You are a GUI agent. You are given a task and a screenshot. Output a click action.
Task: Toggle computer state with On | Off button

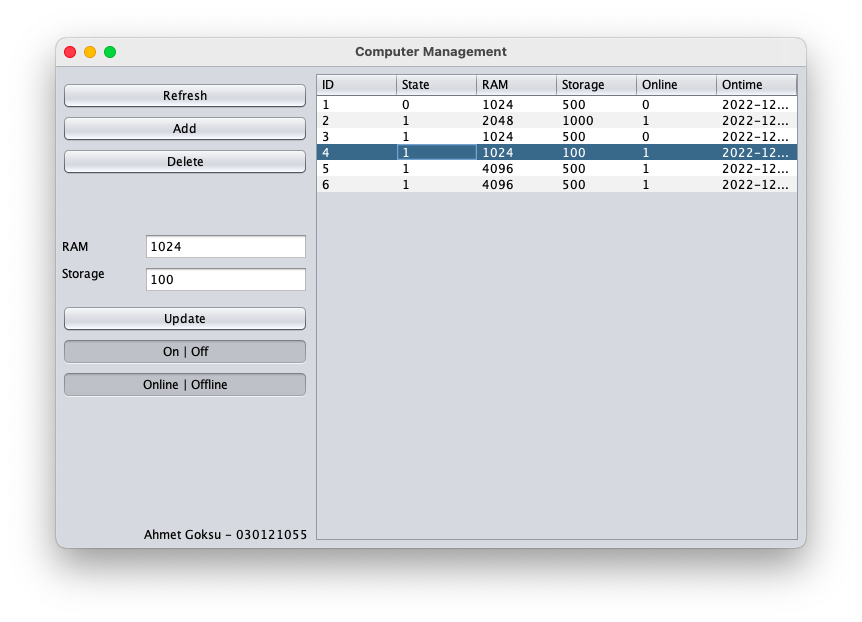coord(184,351)
